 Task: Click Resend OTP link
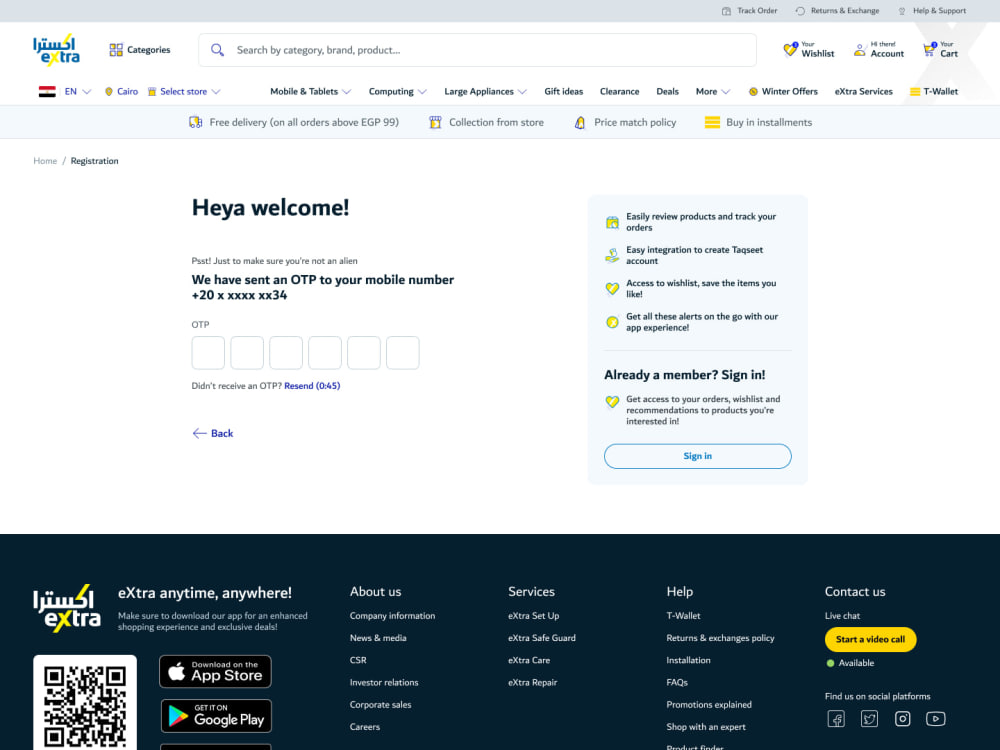pos(312,386)
